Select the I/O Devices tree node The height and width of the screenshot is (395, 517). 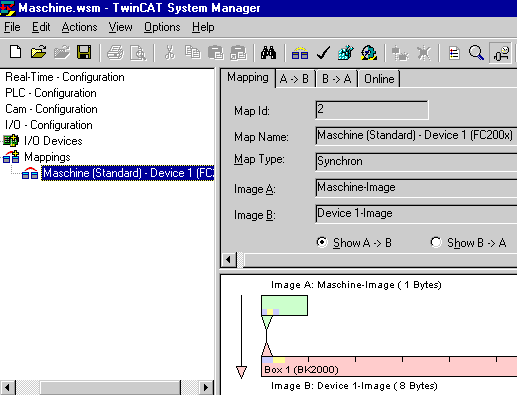pyautogui.click(x=53, y=141)
